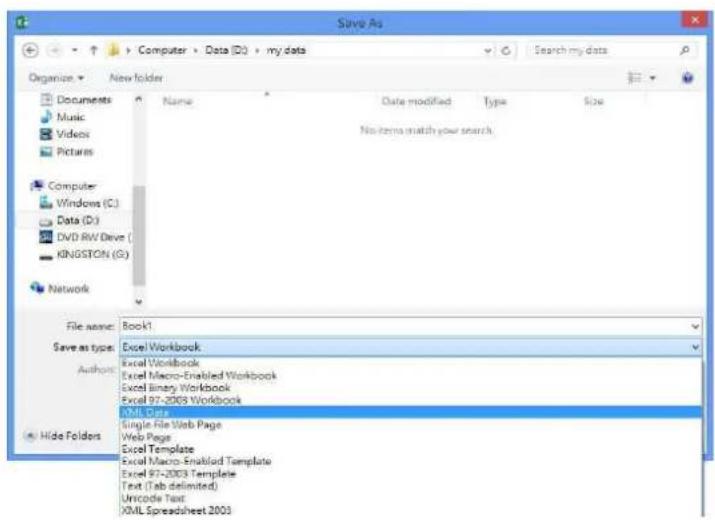Open the File name dropdown arrow
Image resolution: width=715 pixels, height=520 pixels.
click(x=695, y=326)
